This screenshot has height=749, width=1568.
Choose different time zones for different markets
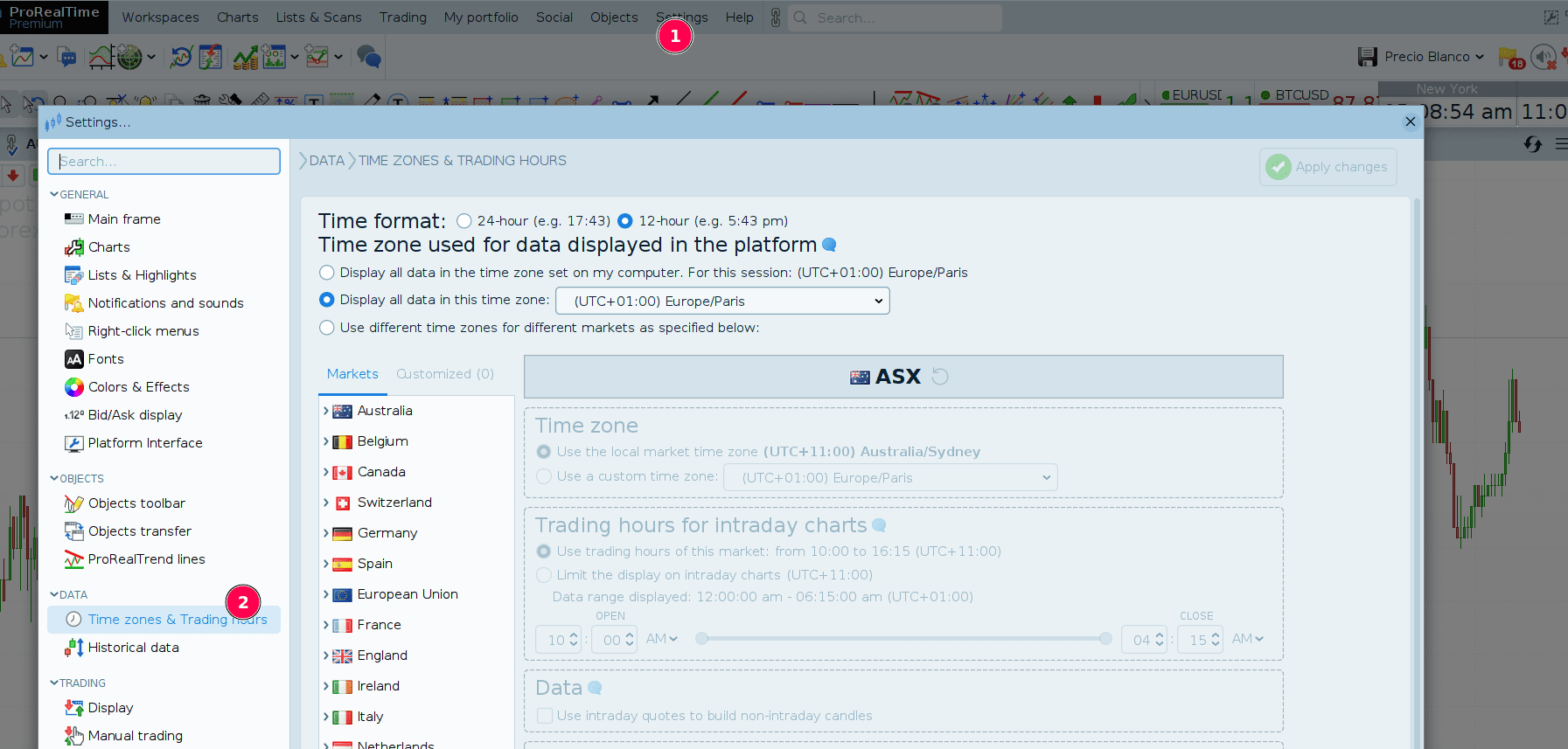pos(327,328)
